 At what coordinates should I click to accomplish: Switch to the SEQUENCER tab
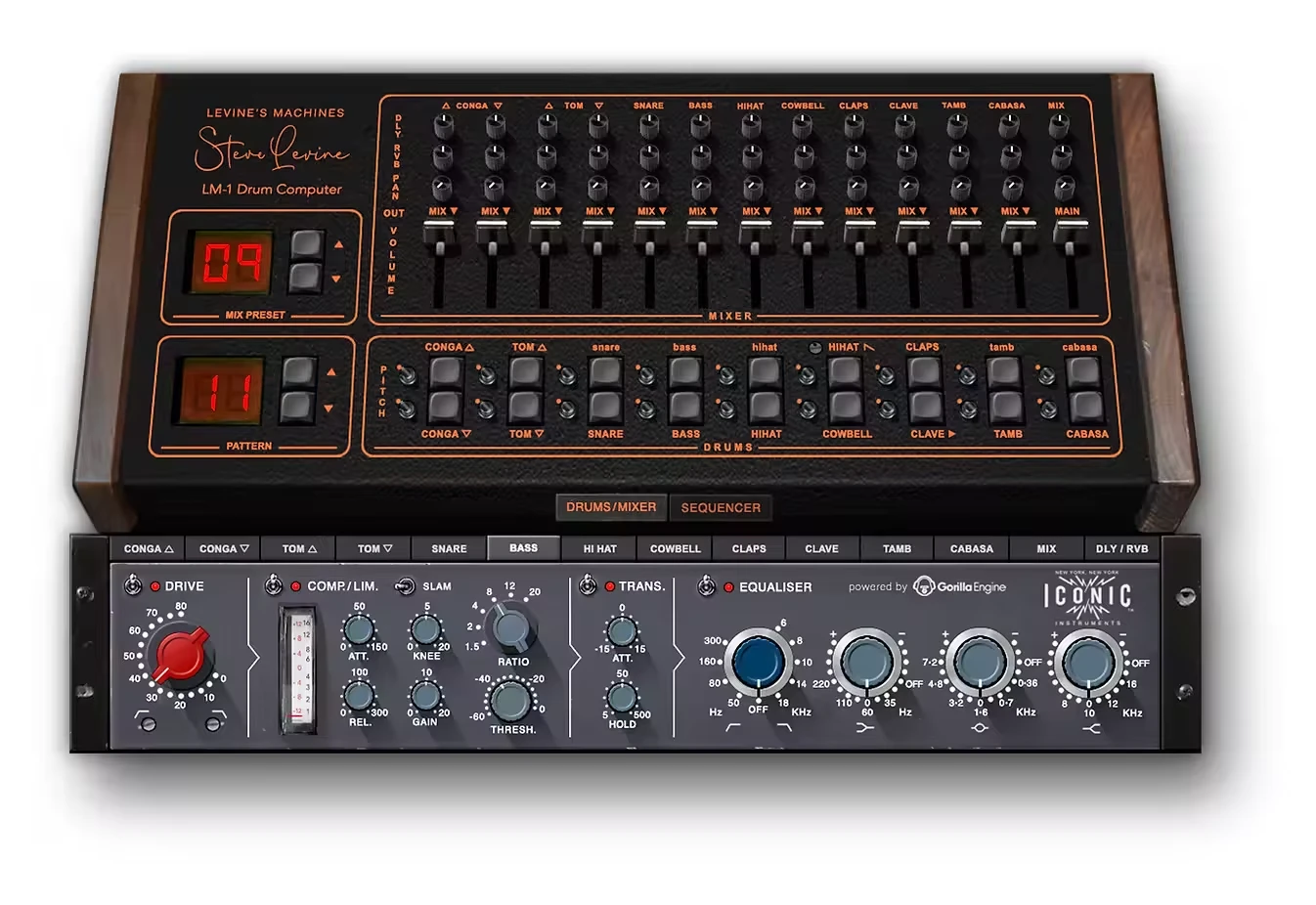coord(721,507)
